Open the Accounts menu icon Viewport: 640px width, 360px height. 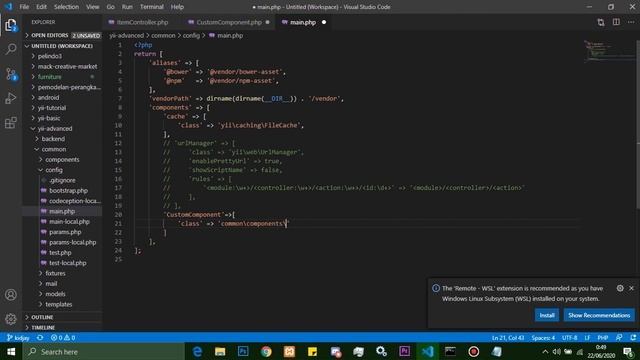point(11,295)
